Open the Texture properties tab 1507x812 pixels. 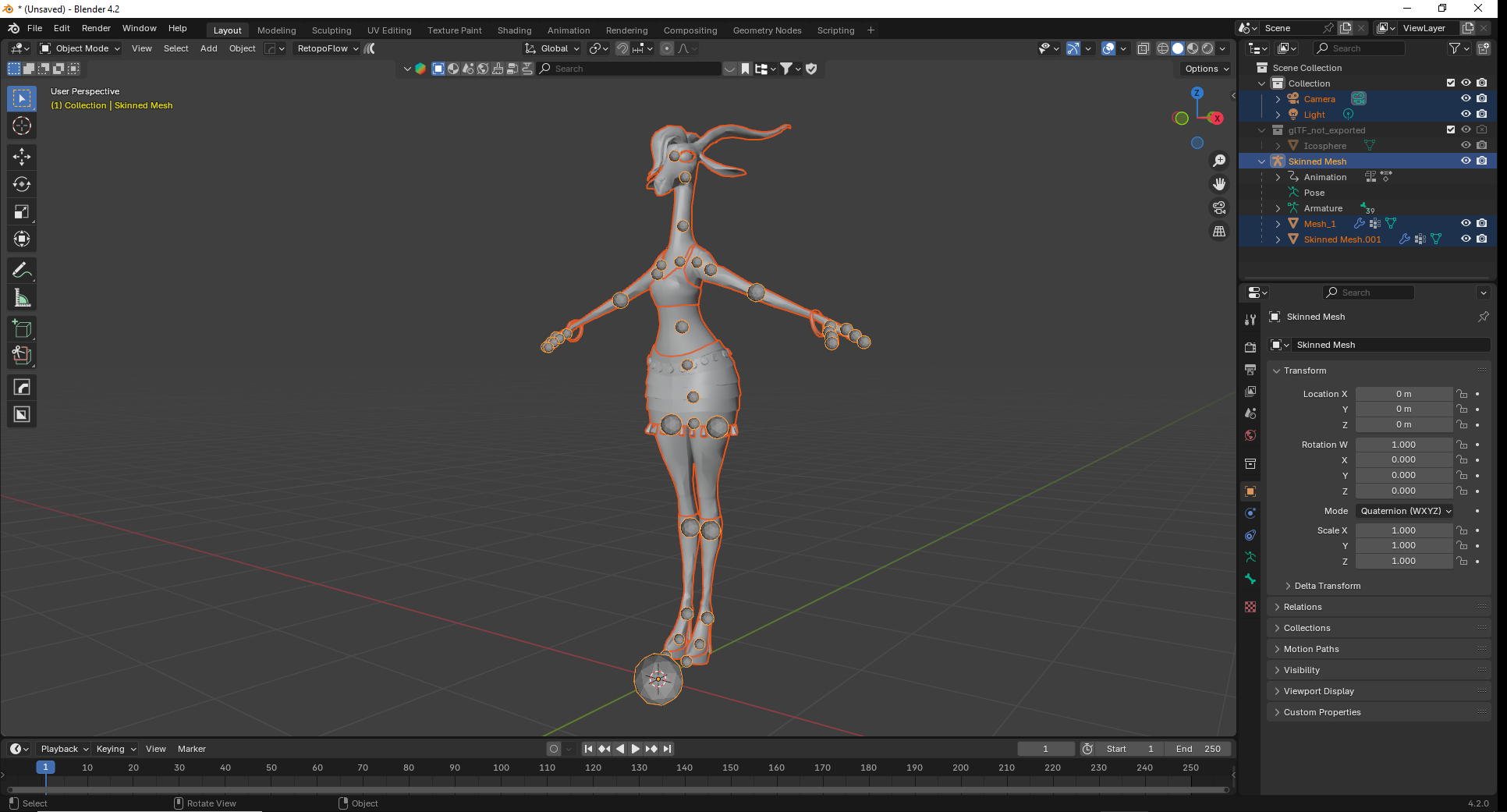[x=1250, y=607]
